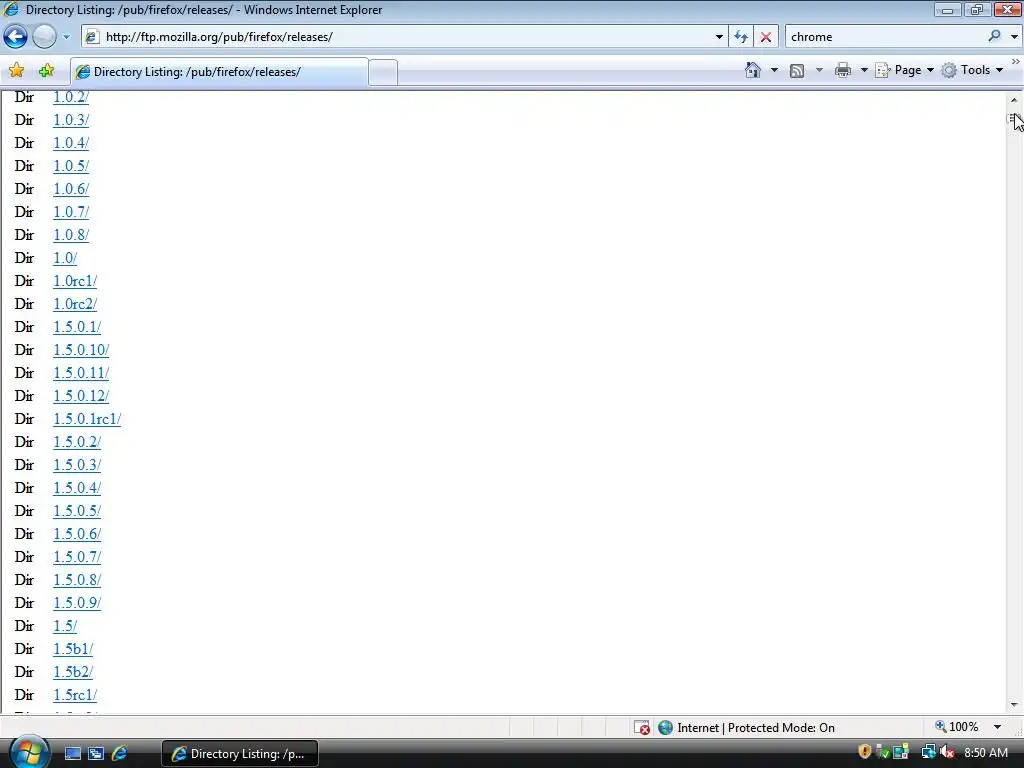Click the scrollbar down arrow
The height and width of the screenshot is (768, 1024).
[1014, 705]
